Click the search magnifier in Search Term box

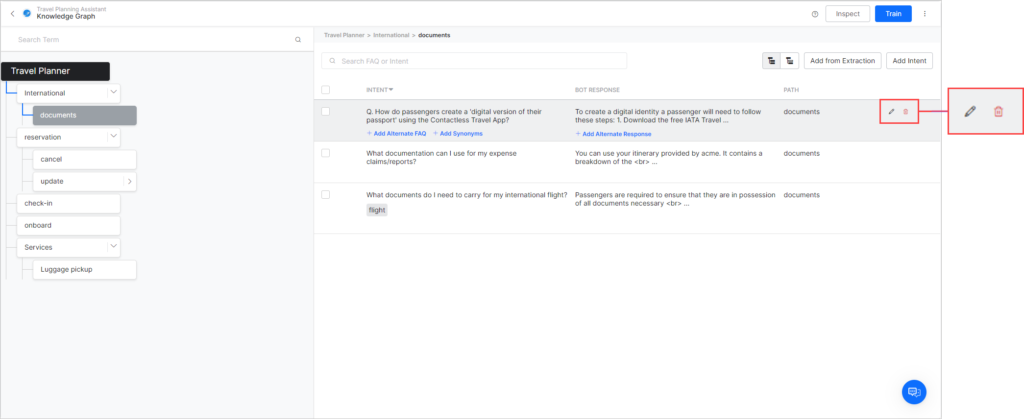pos(297,40)
